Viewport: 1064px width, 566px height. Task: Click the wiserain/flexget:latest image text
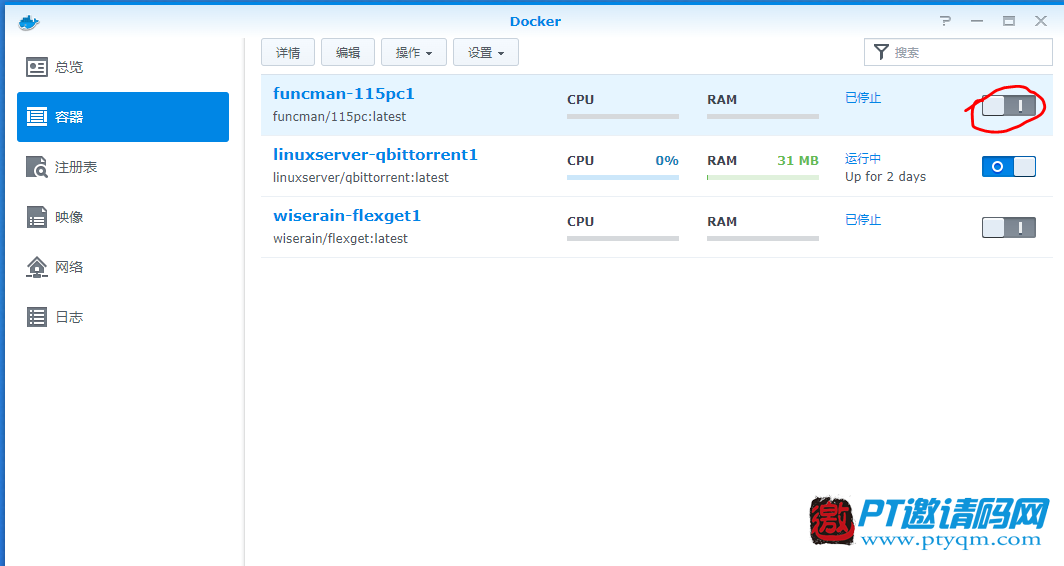[340, 239]
